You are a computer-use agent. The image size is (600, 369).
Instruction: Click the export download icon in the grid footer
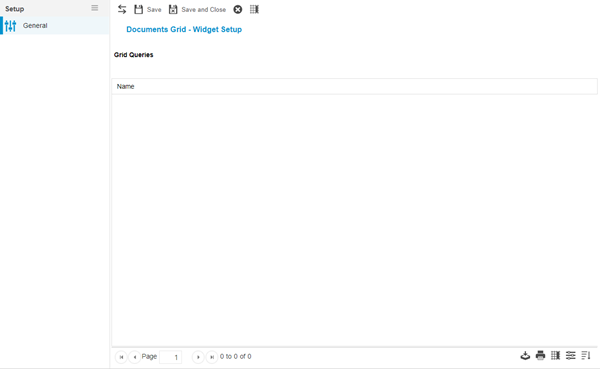tap(525, 356)
